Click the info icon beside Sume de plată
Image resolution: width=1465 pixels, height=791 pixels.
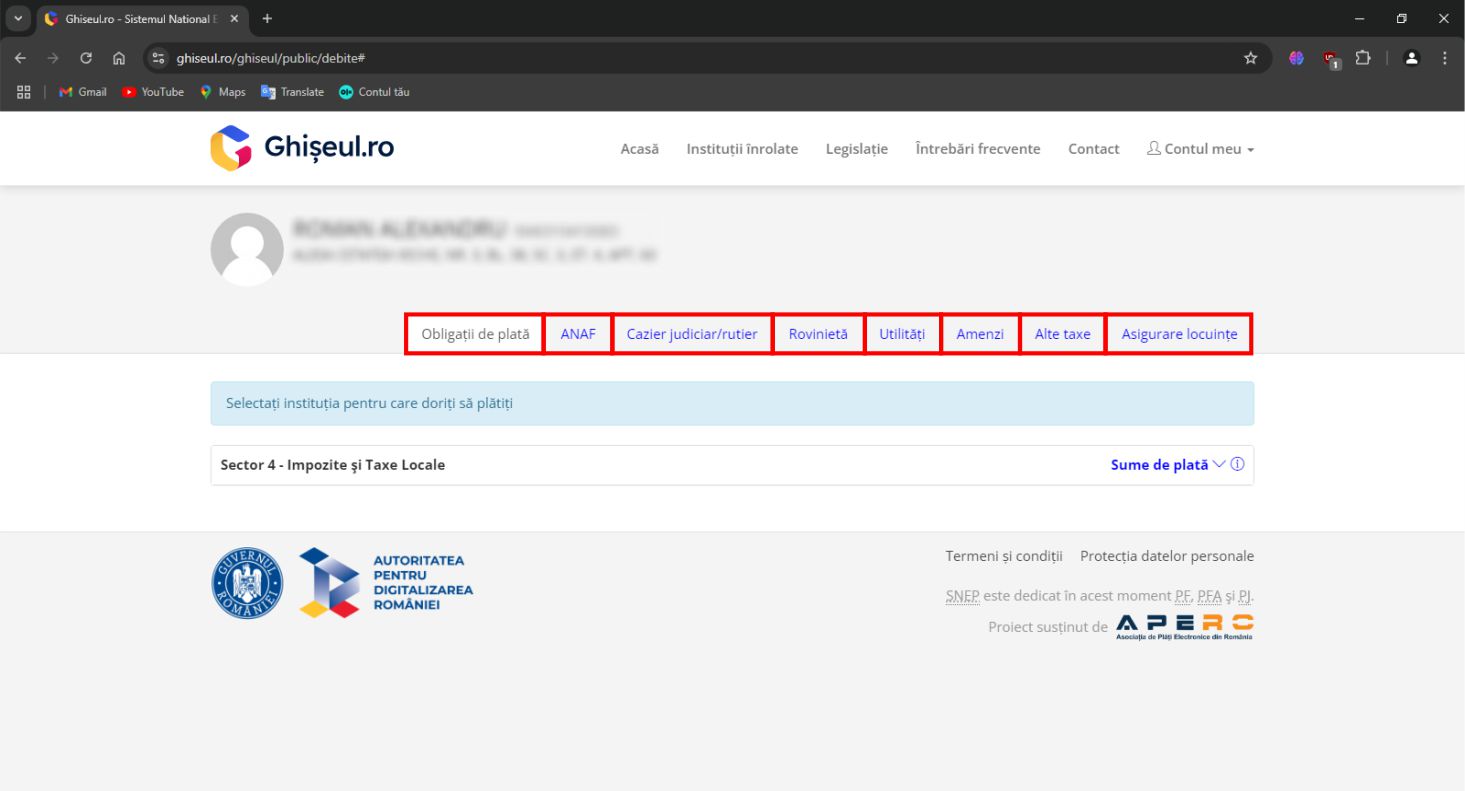pyautogui.click(x=1238, y=465)
